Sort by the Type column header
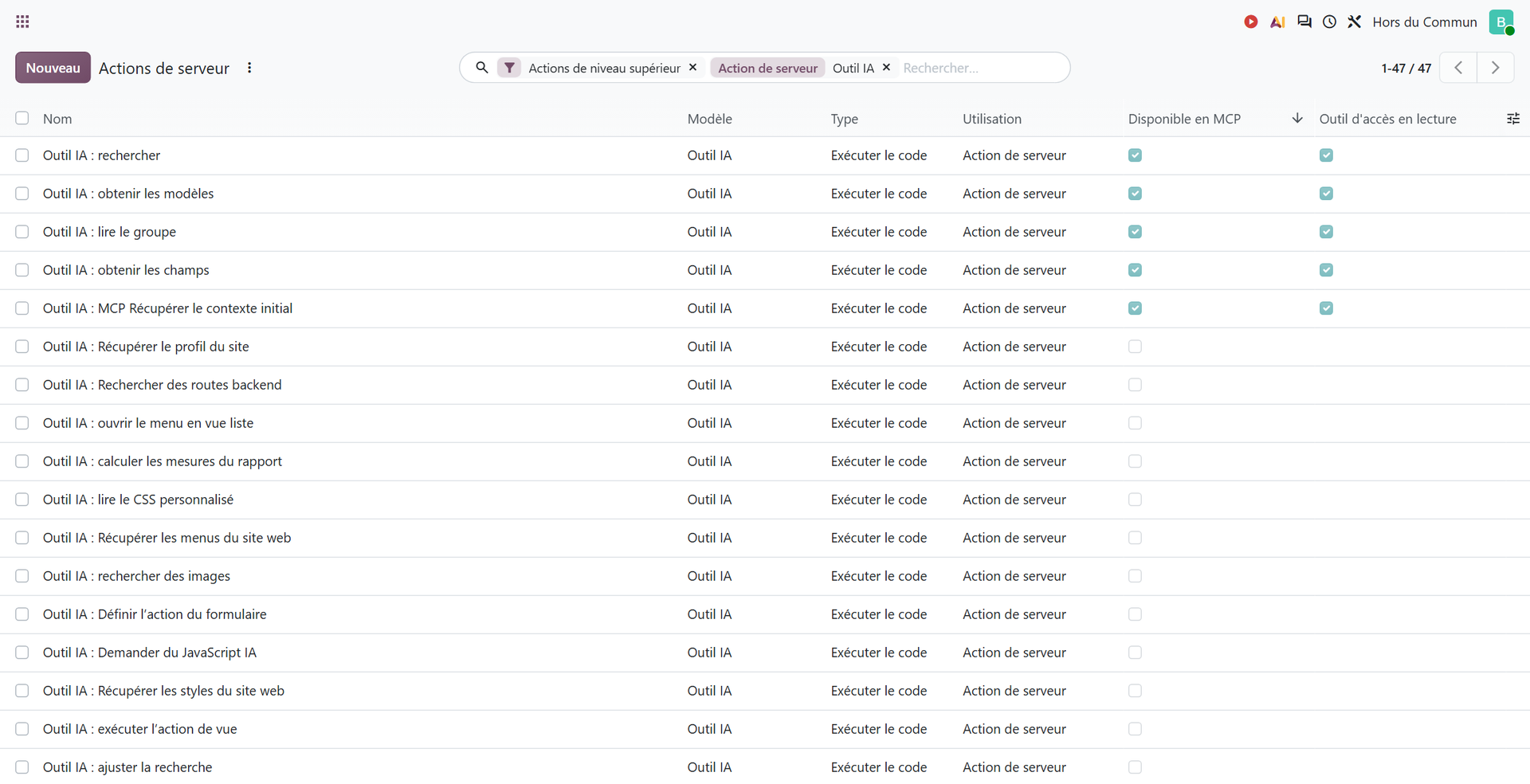Image resolution: width=1530 pixels, height=784 pixels. click(x=845, y=119)
